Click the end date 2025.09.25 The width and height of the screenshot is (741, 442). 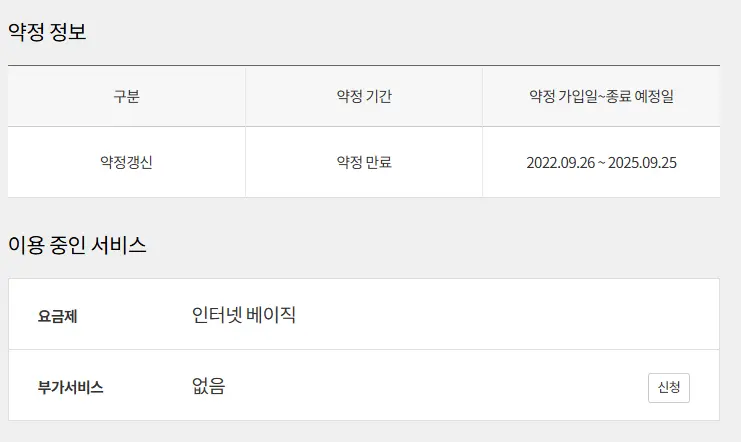coord(643,162)
